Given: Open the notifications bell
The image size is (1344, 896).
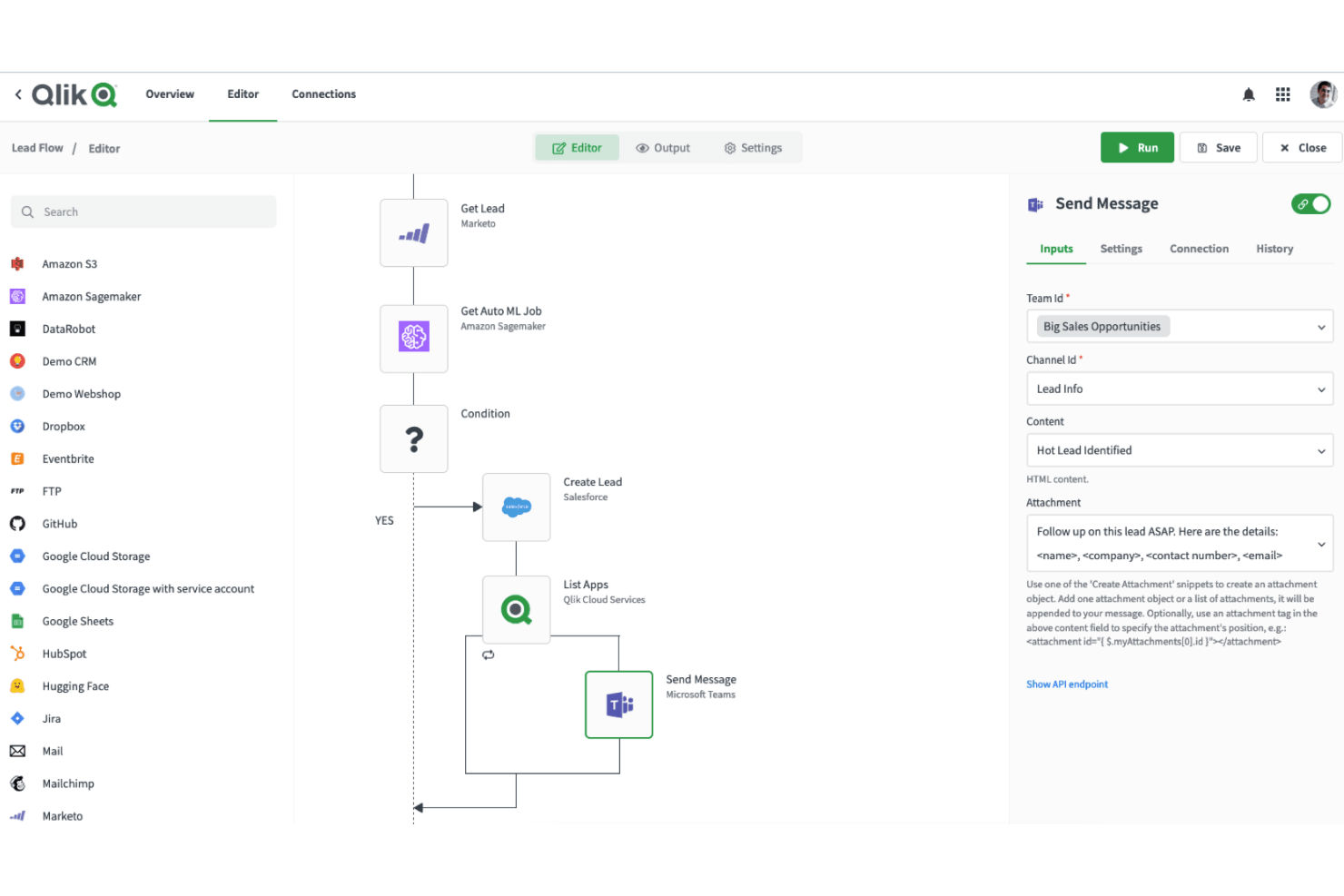Looking at the screenshot, I should (x=1249, y=94).
